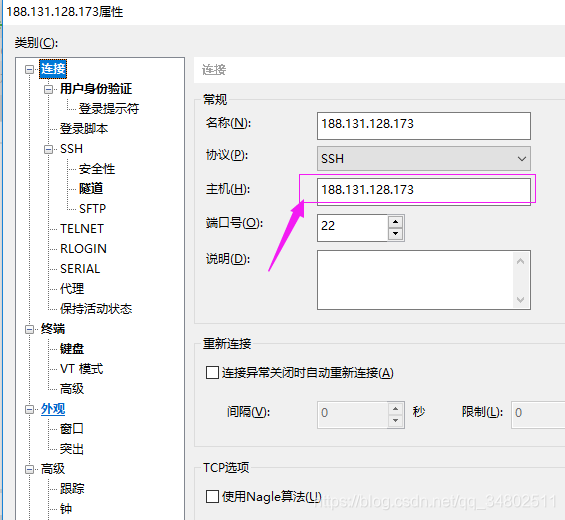565x520 pixels.
Task: Open 窗口 settings under 外观
Action: coord(72,429)
